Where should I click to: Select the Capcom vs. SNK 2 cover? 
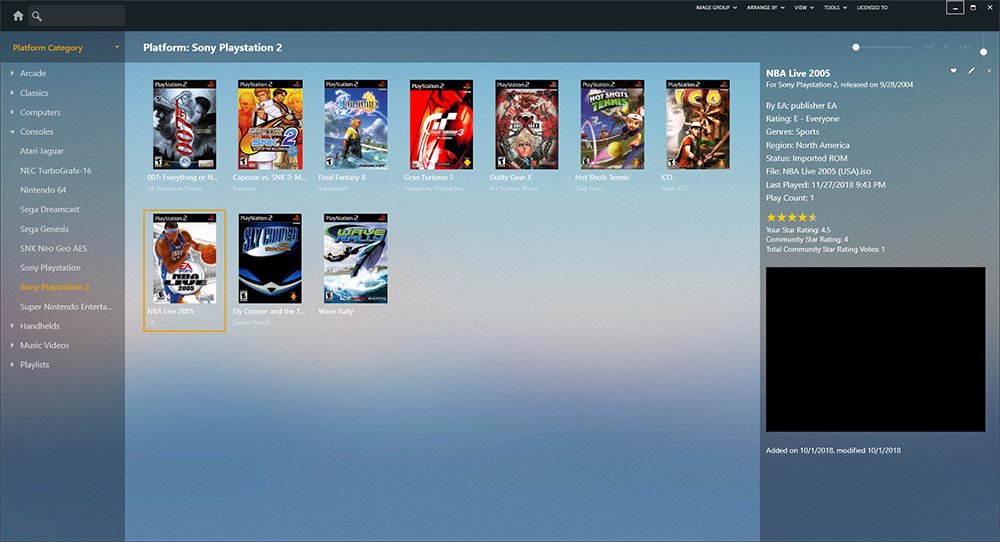270,124
